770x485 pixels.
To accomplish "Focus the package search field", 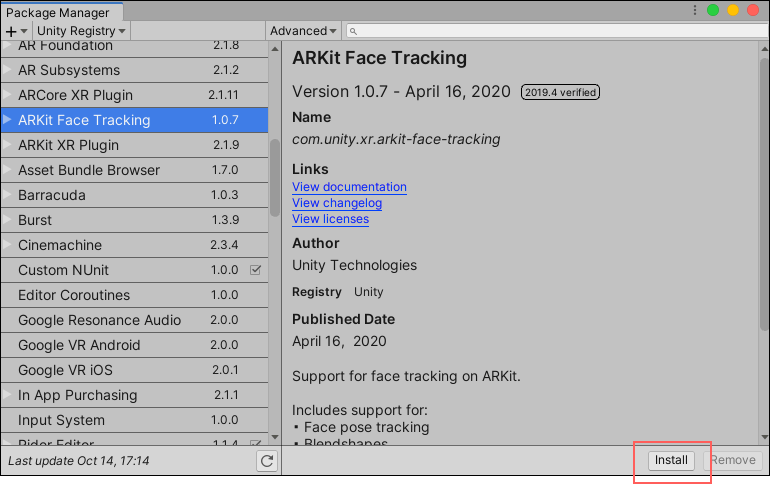I will [557, 31].
